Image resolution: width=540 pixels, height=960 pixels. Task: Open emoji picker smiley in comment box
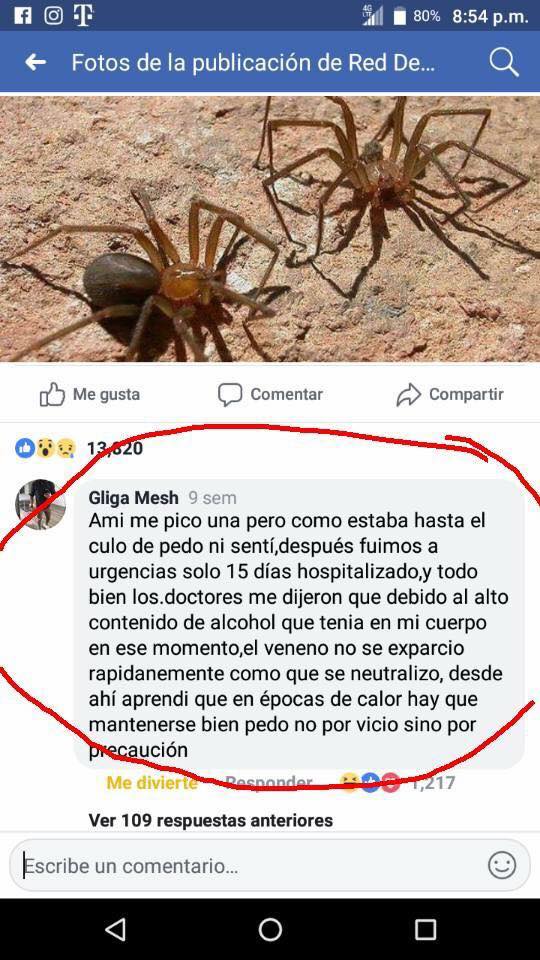click(502, 866)
